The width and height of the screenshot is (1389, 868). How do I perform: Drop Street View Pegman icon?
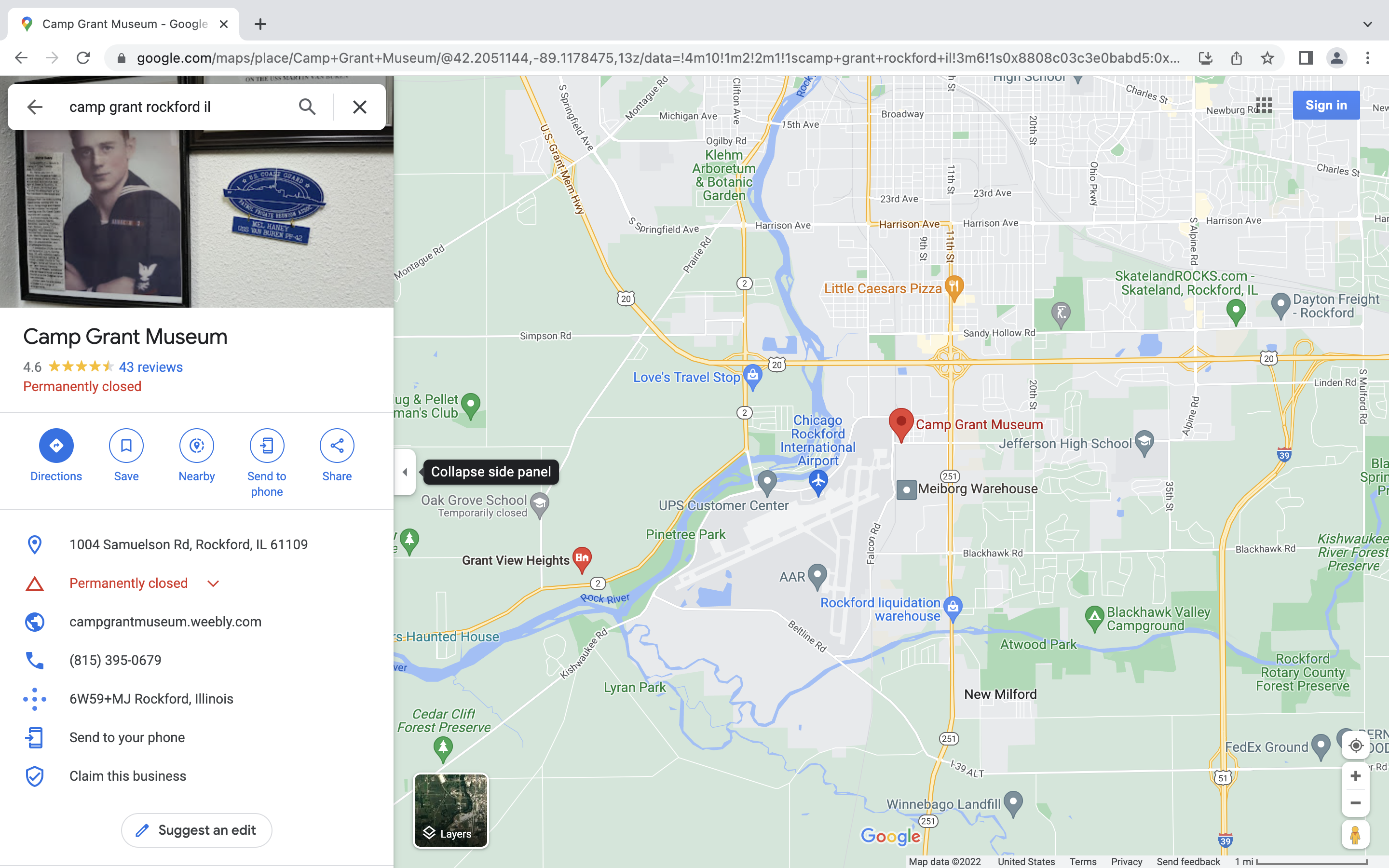coord(1355,835)
